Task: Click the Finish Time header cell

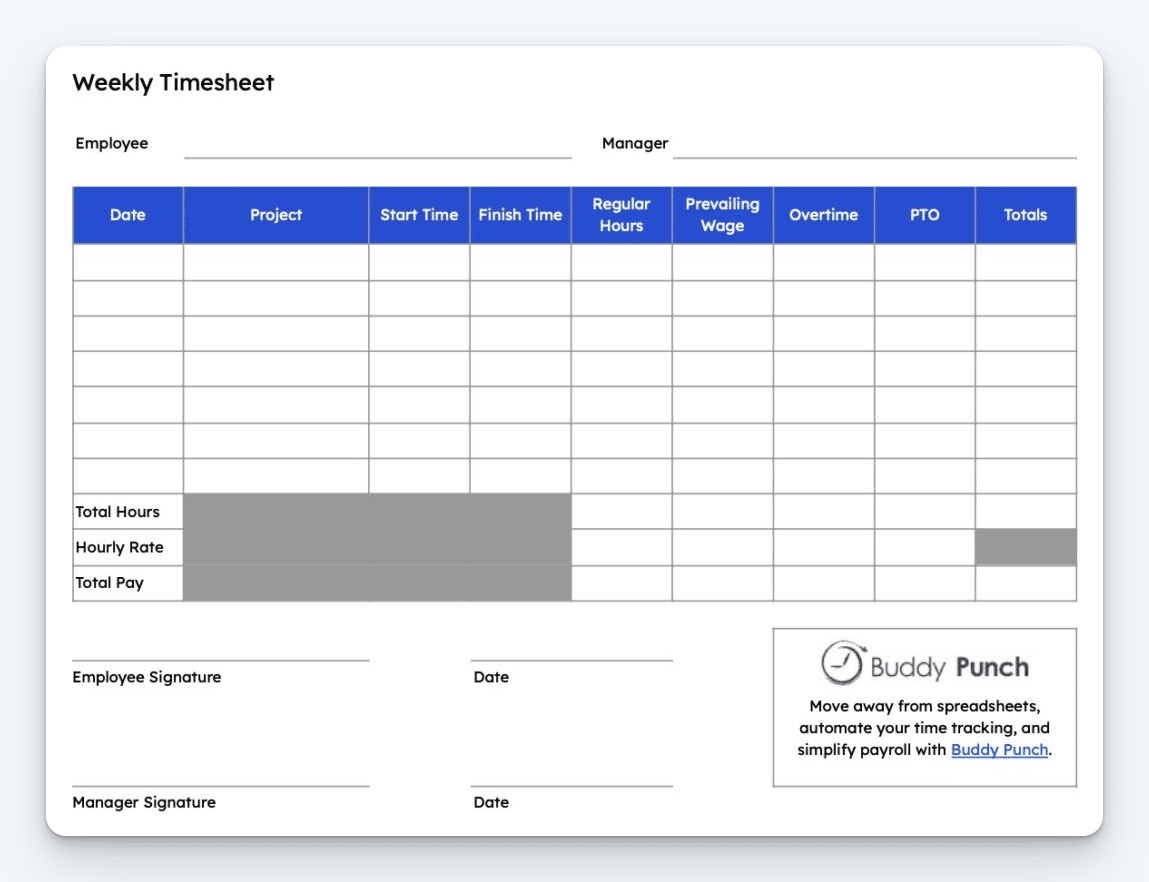Action: (x=521, y=214)
